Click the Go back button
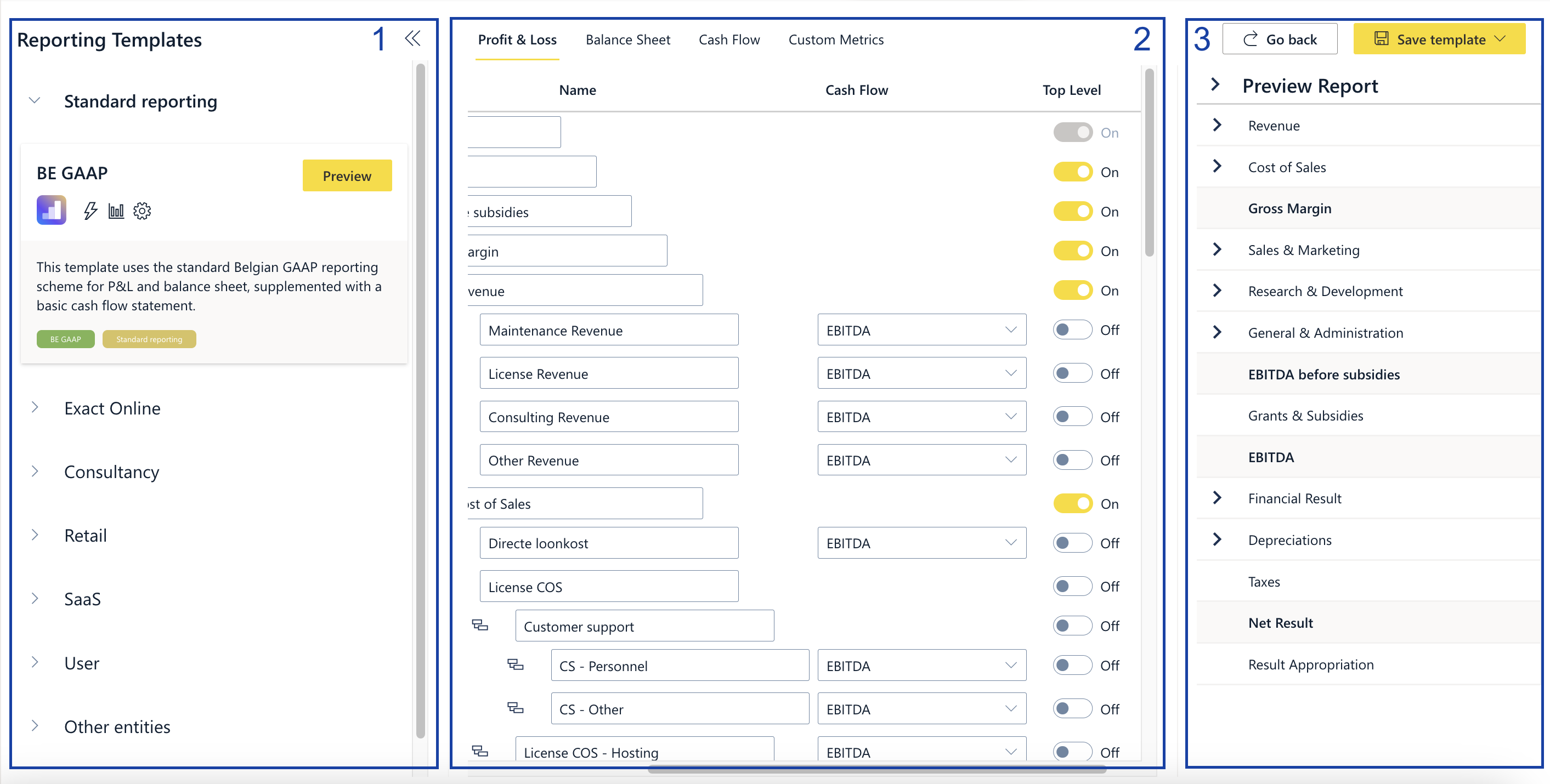Screen dimensions: 1550x784 coord(1279,39)
